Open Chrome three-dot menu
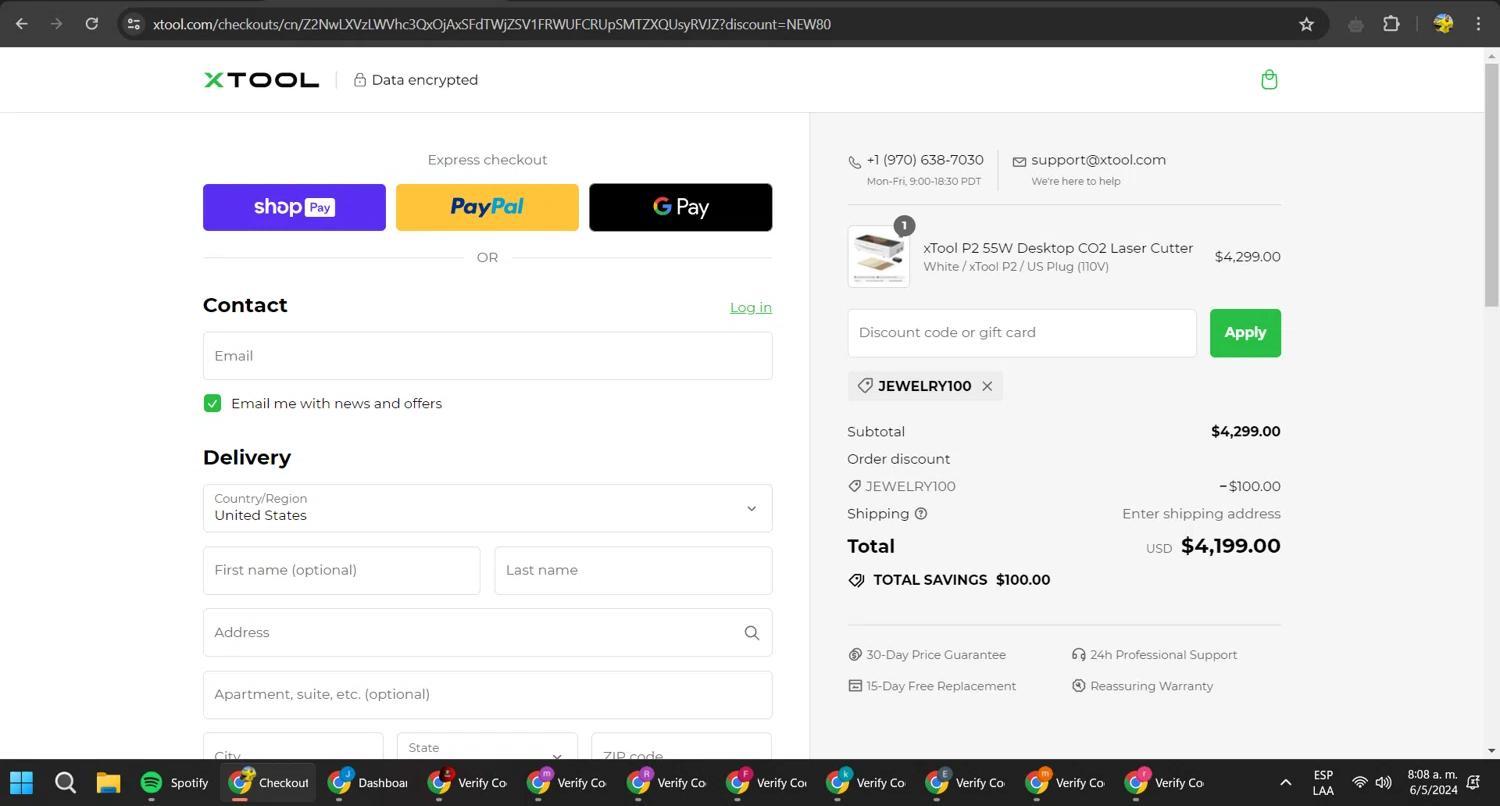1500x806 pixels. (1478, 24)
